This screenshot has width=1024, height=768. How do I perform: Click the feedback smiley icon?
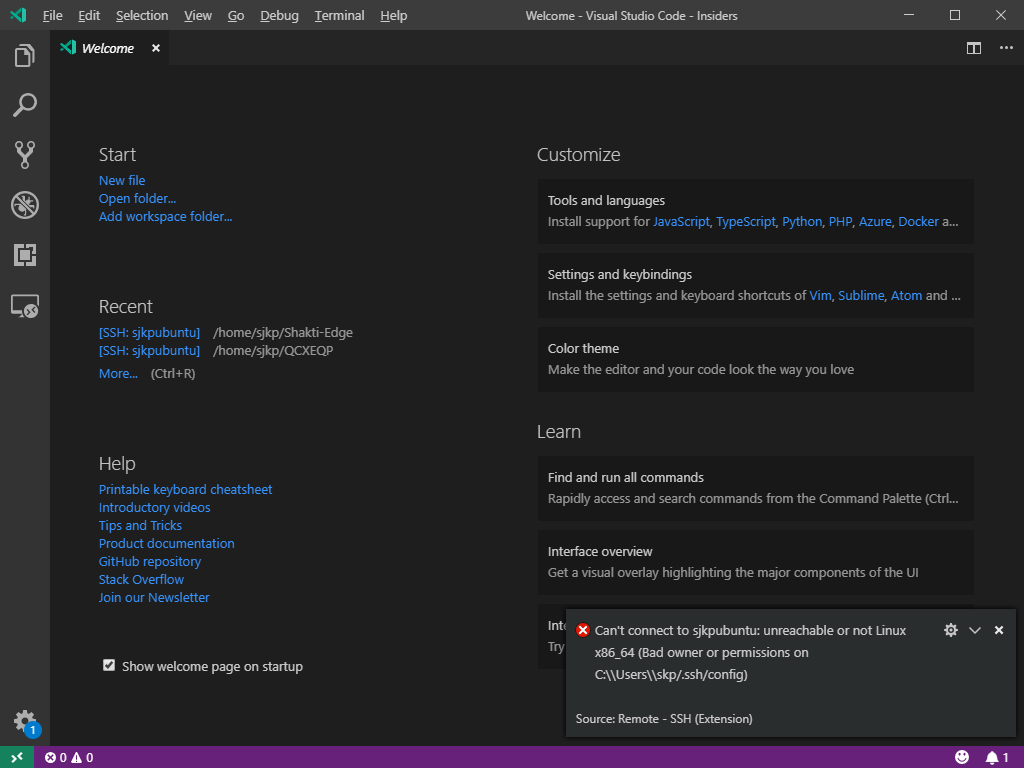point(962,757)
